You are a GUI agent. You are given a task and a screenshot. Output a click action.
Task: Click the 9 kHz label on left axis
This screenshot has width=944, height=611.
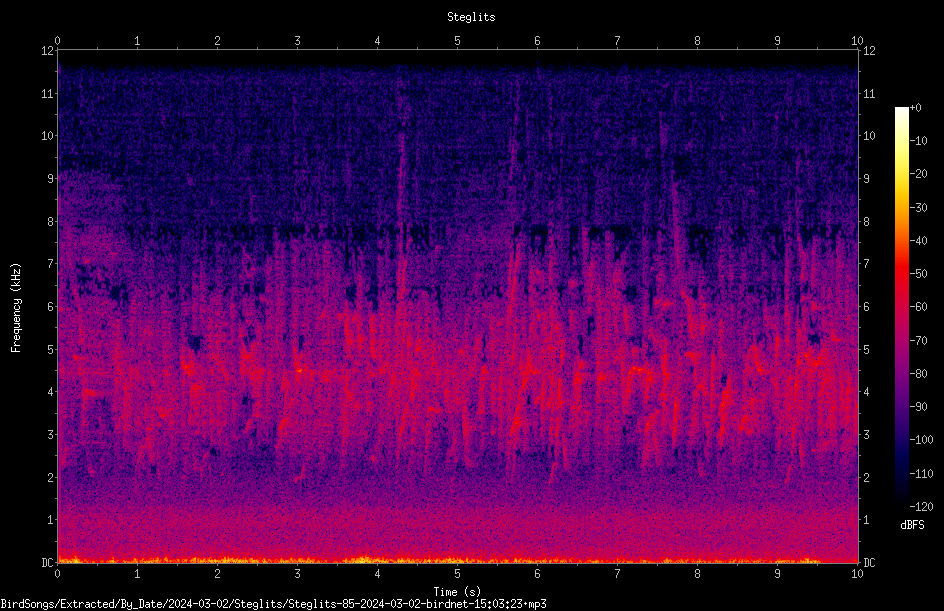point(51,178)
